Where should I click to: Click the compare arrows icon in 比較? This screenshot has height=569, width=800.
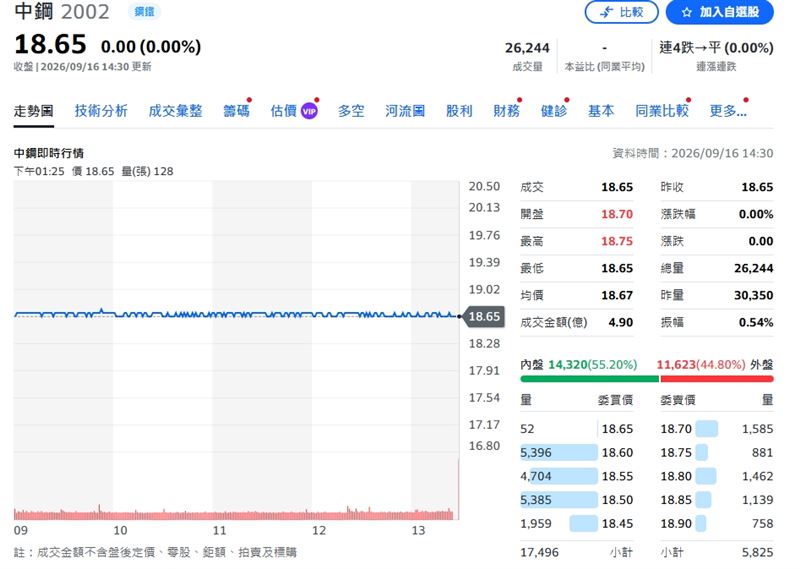(x=606, y=12)
